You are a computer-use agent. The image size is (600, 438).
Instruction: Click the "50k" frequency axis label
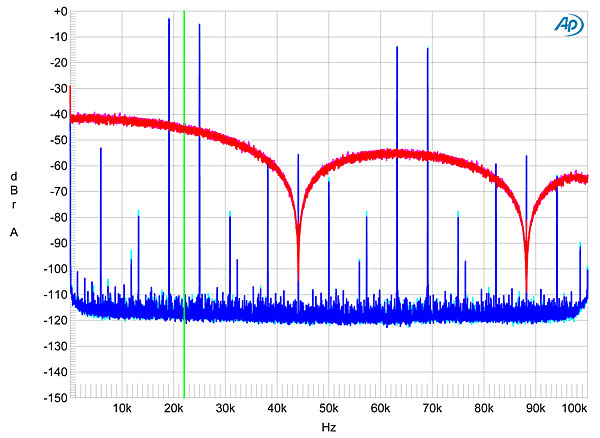pyautogui.click(x=328, y=409)
